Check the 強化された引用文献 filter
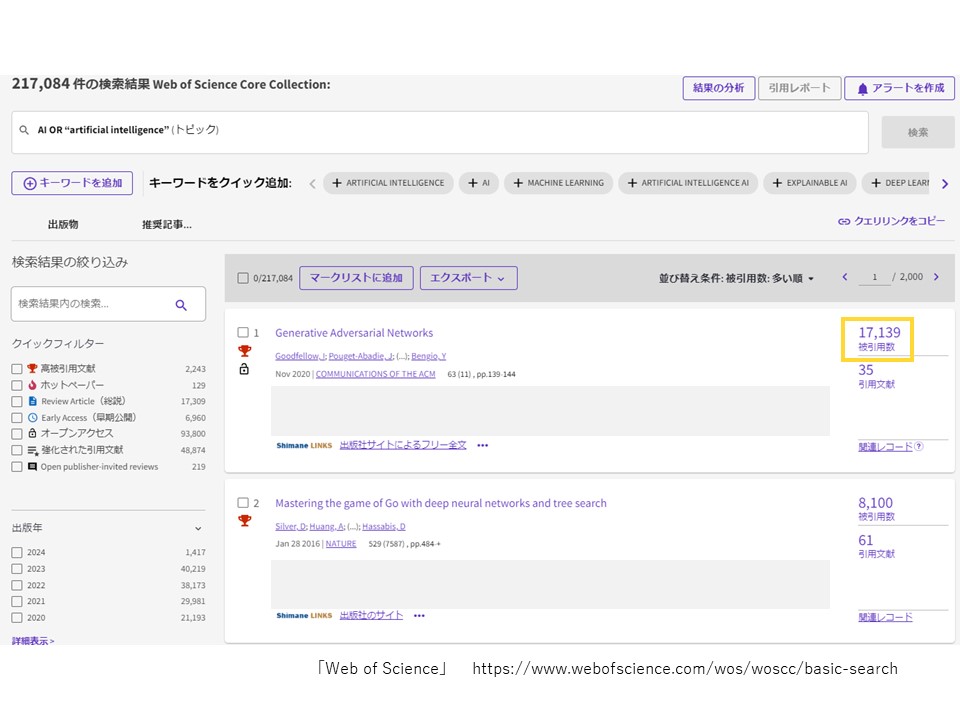The image size is (960, 720). [x=17, y=450]
